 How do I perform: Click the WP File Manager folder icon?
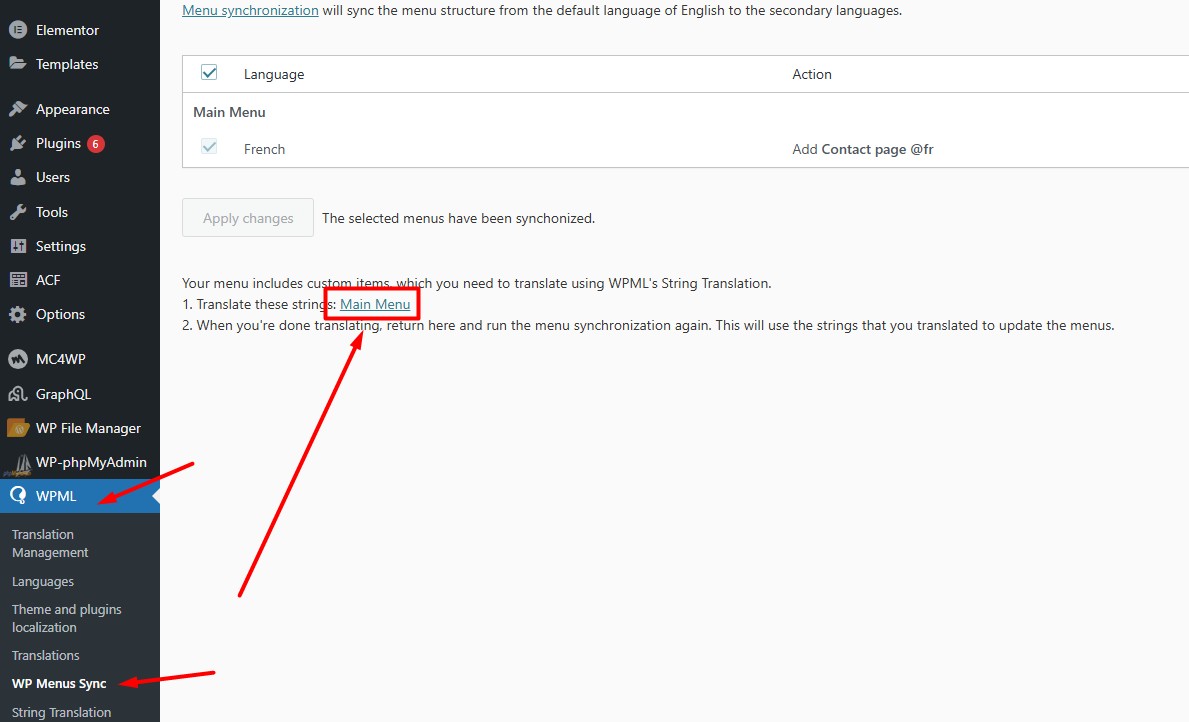point(18,428)
